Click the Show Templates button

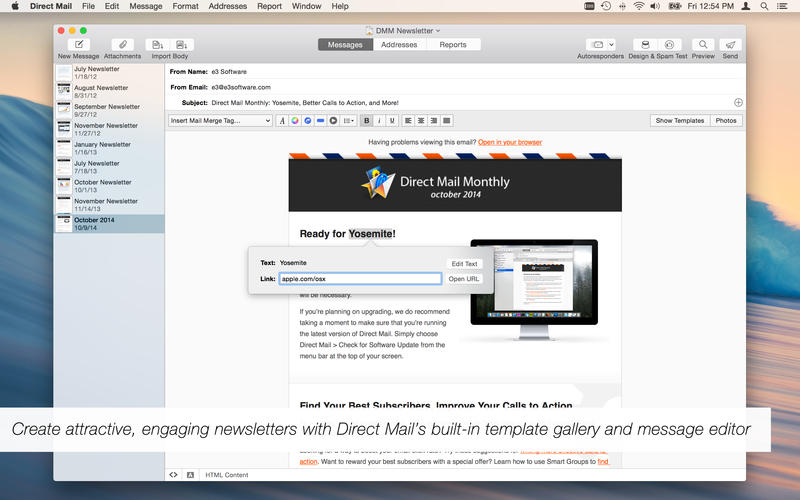click(680, 121)
